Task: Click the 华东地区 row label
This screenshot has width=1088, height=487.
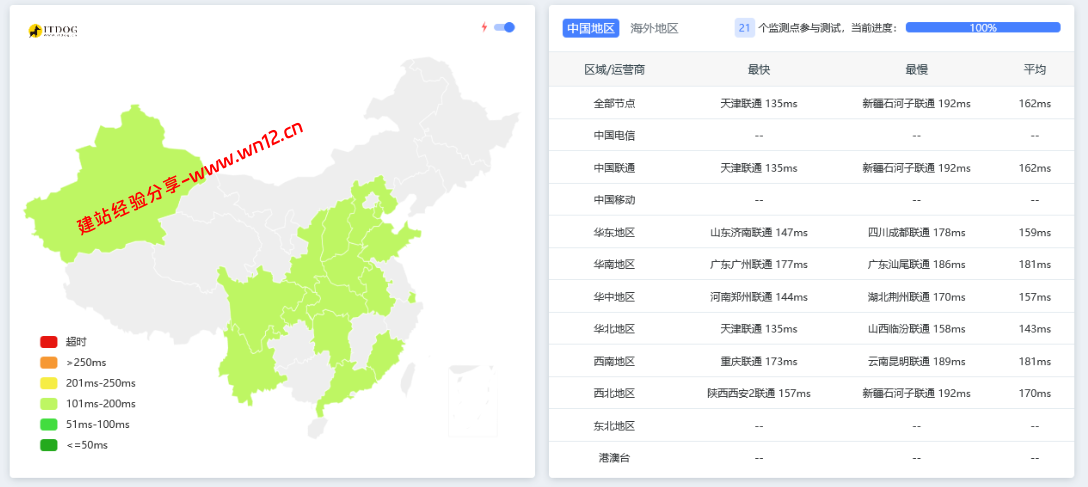Action: coord(614,232)
